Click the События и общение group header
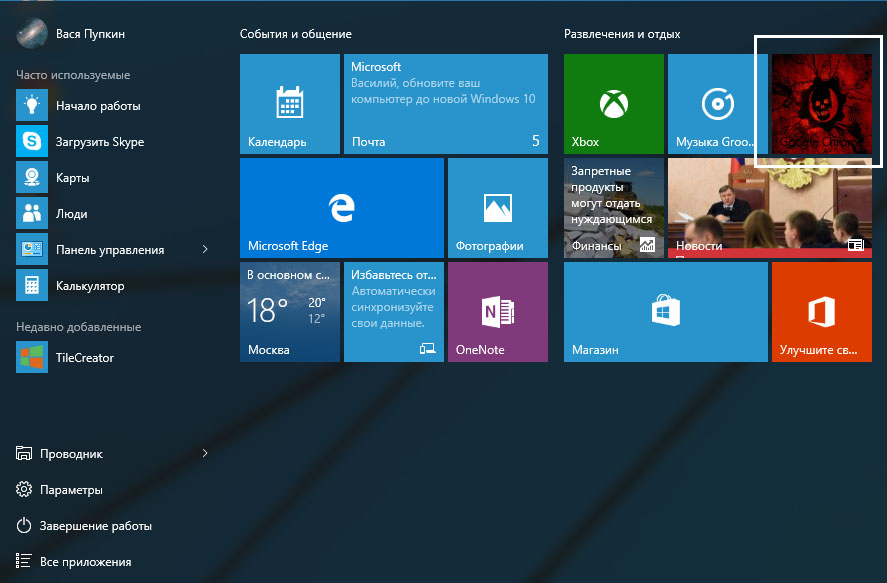Viewport: 887px width, 583px height. (x=295, y=34)
